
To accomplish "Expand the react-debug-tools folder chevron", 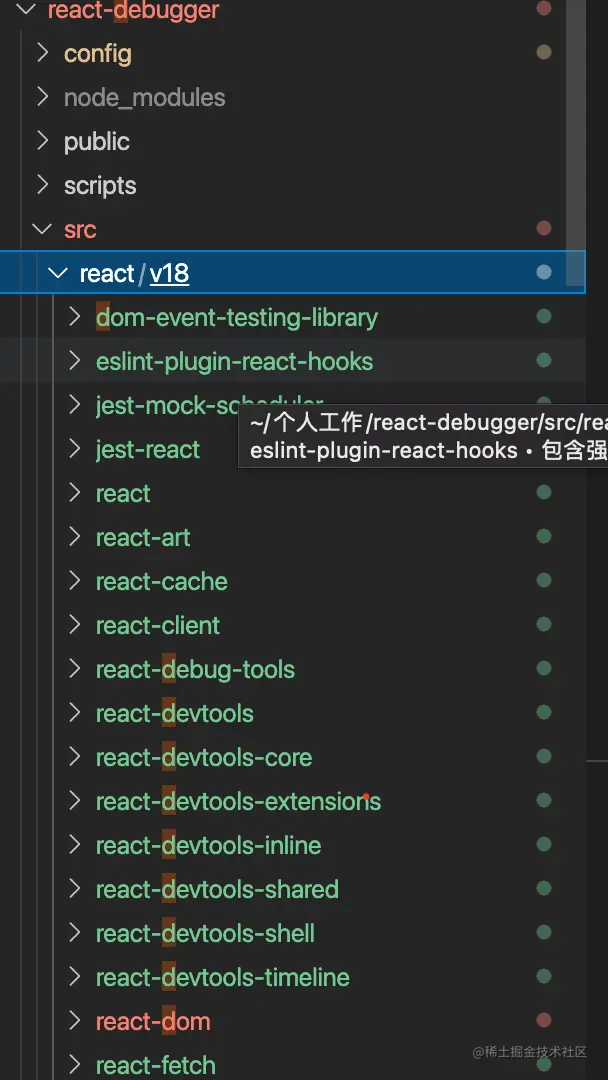I will pyautogui.click(x=74, y=669).
